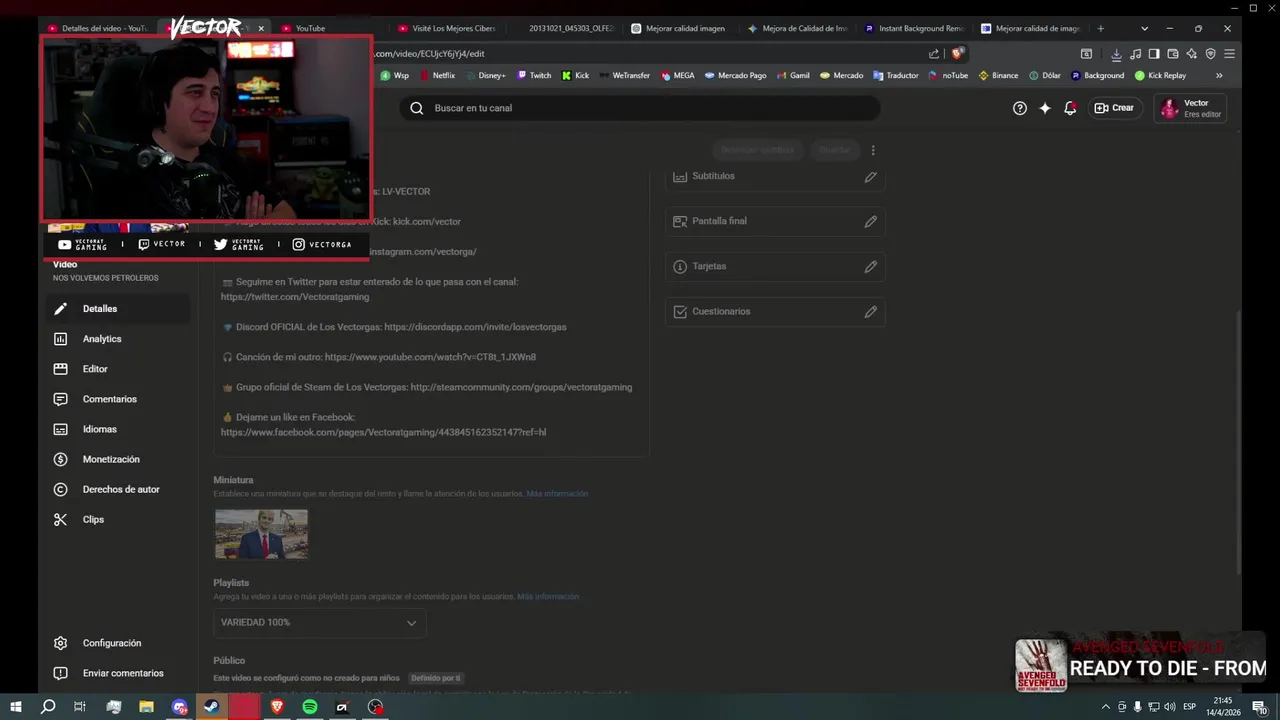The image size is (1280, 720).
Task: Open the Kick bookmark
Action: click(575, 75)
